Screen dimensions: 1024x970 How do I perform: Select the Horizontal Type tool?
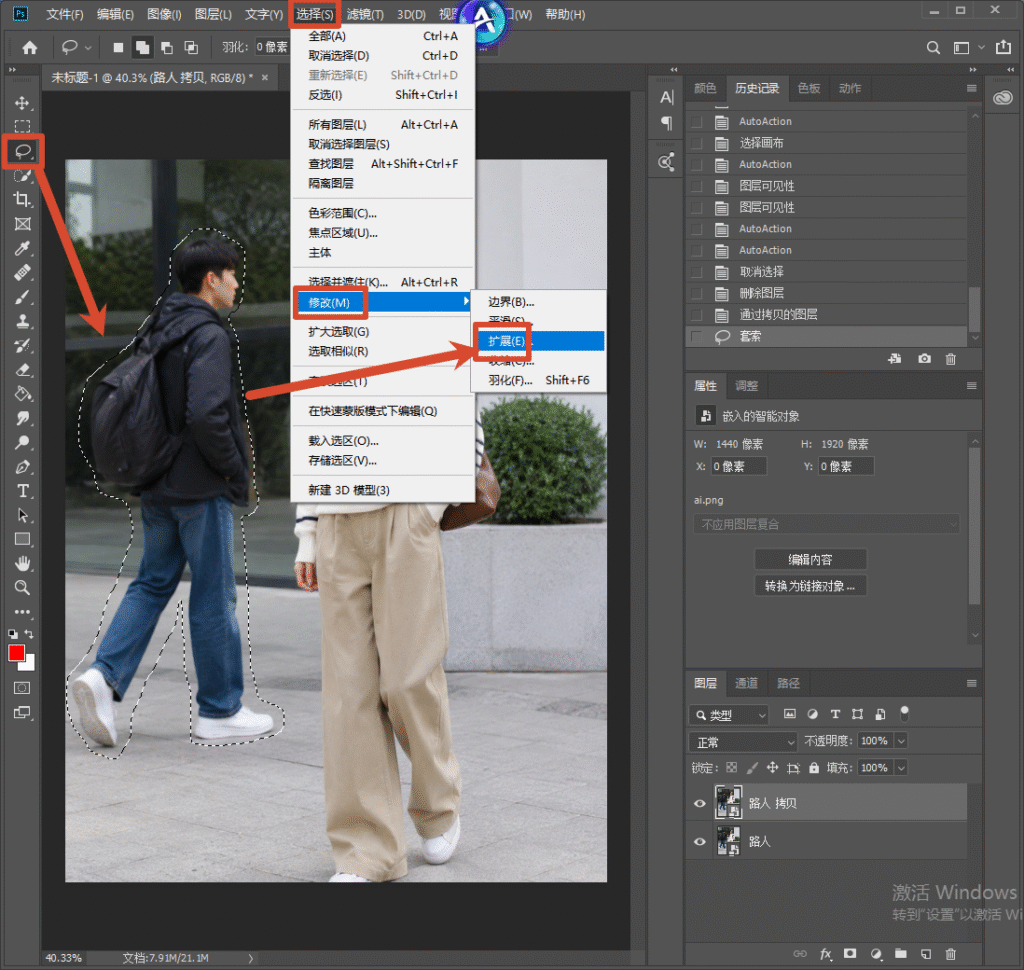(x=22, y=491)
